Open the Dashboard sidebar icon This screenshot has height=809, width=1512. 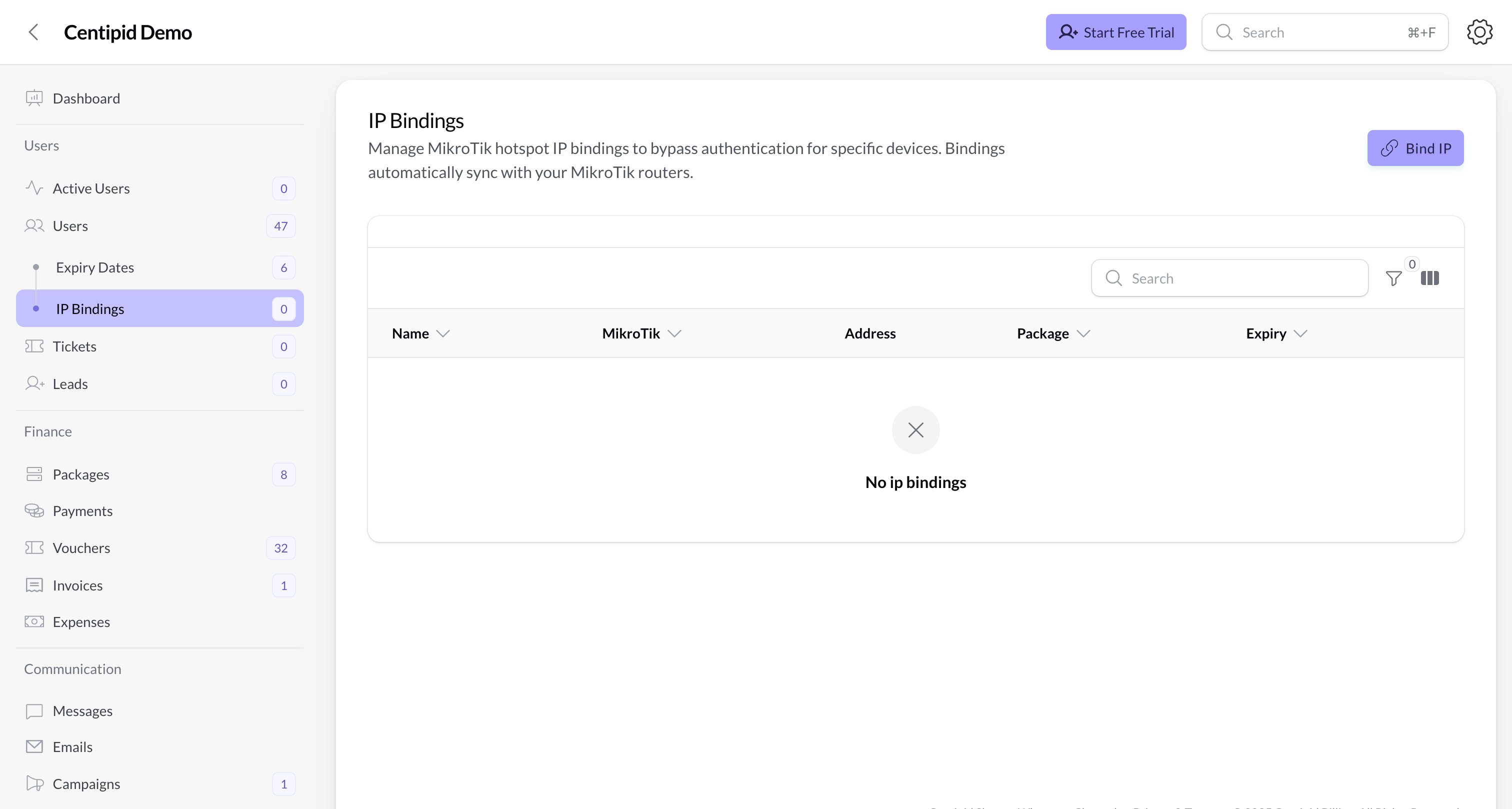pyautogui.click(x=33, y=98)
